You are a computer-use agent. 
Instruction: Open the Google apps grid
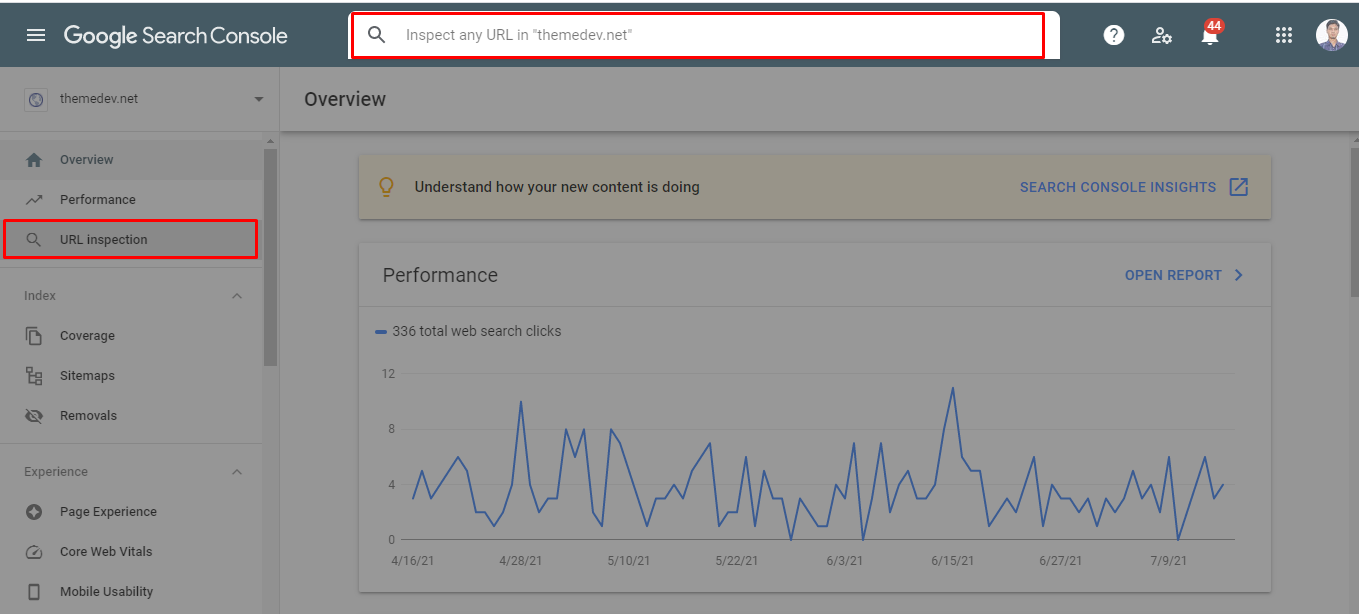coord(1284,35)
